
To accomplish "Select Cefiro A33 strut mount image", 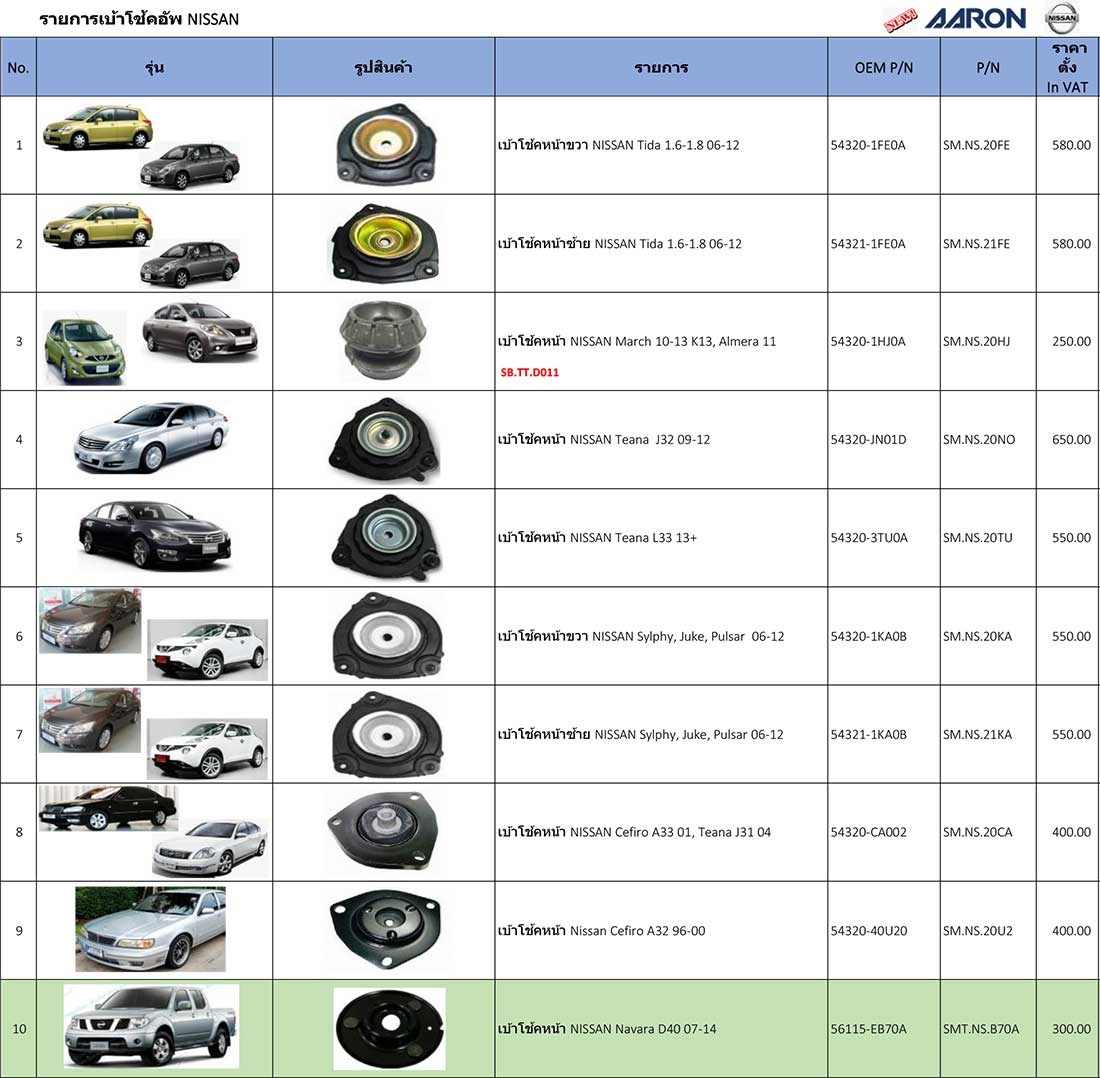I will click(382, 832).
